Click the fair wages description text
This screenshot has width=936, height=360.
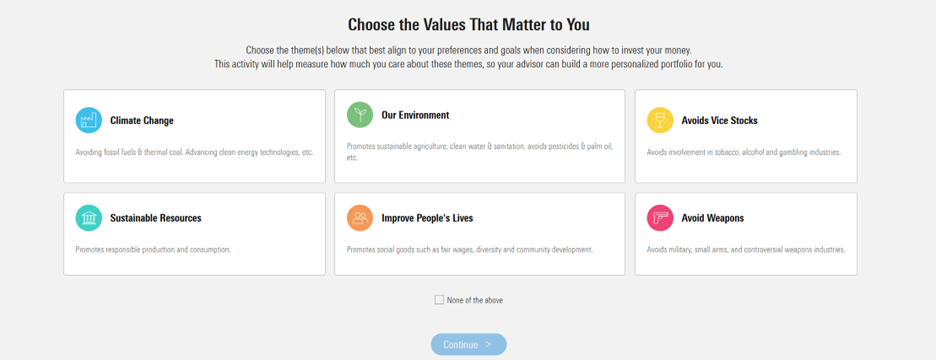coord(470,250)
